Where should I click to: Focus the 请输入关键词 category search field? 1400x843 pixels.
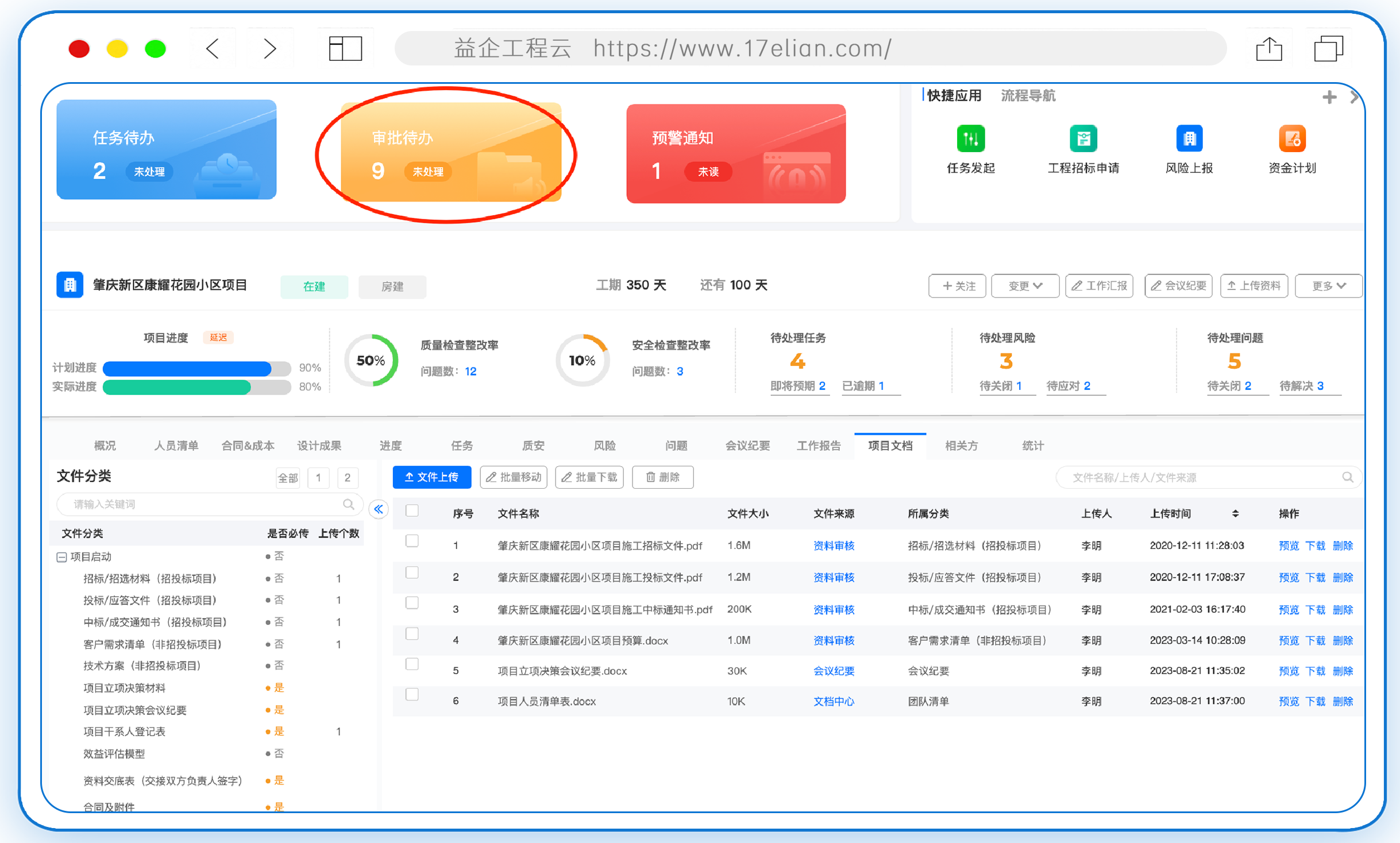tap(210, 504)
